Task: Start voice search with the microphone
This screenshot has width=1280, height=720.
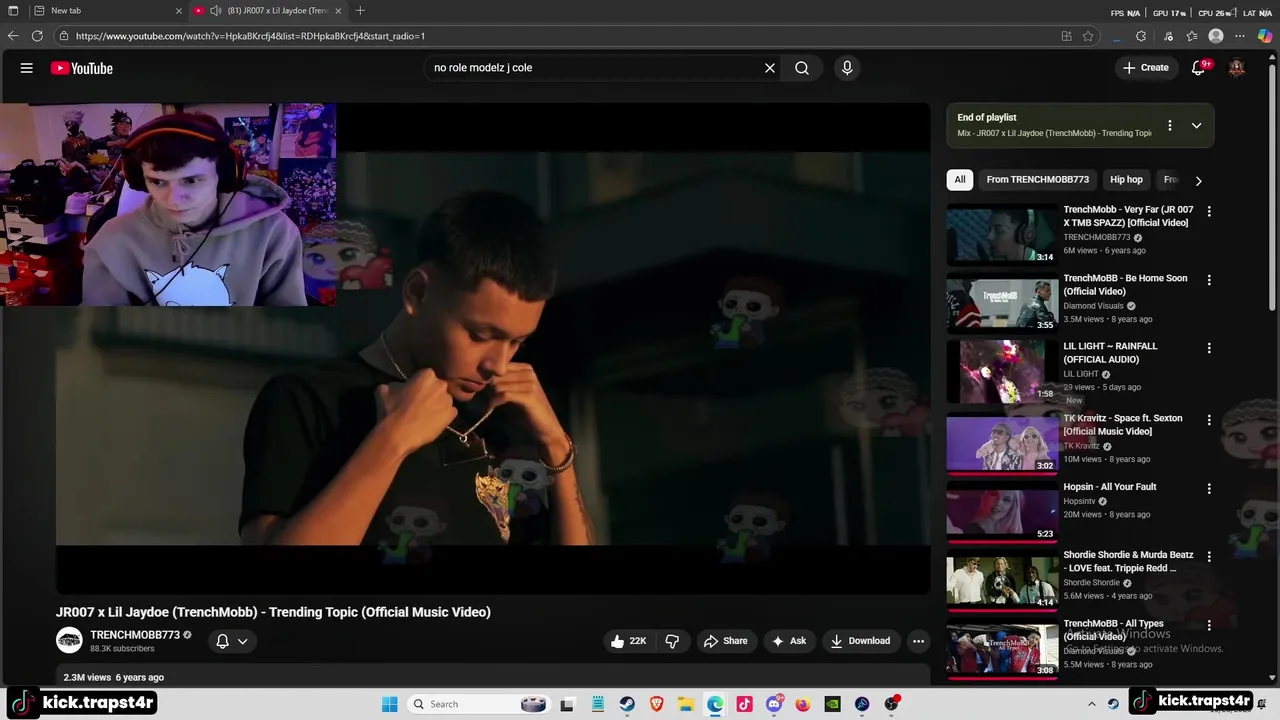Action: click(847, 68)
